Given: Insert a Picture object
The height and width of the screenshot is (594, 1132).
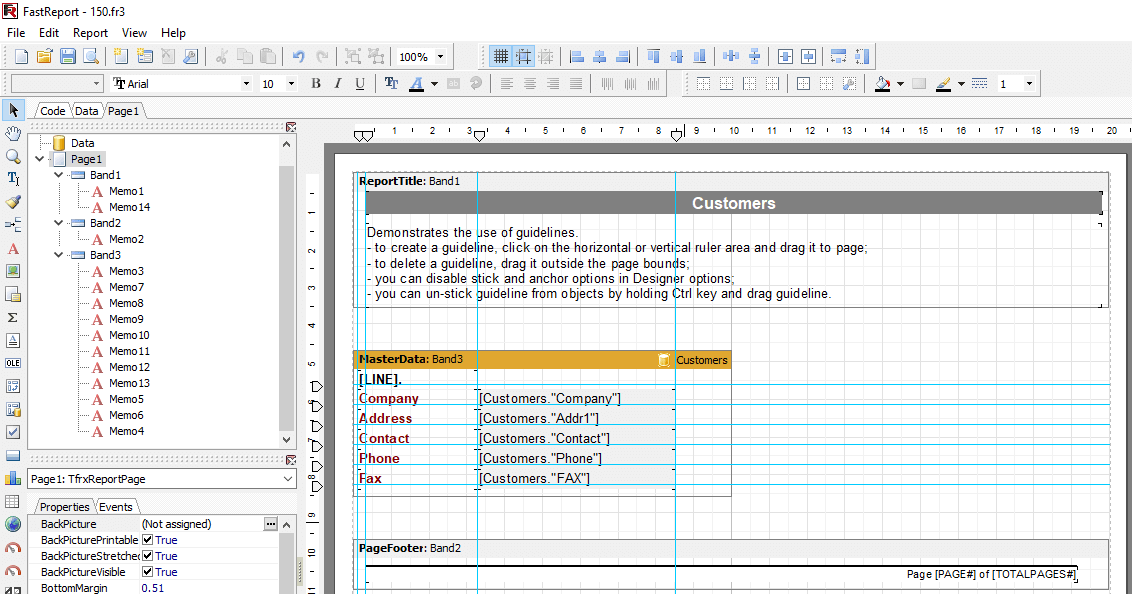Looking at the screenshot, I should click(x=13, y=271).
